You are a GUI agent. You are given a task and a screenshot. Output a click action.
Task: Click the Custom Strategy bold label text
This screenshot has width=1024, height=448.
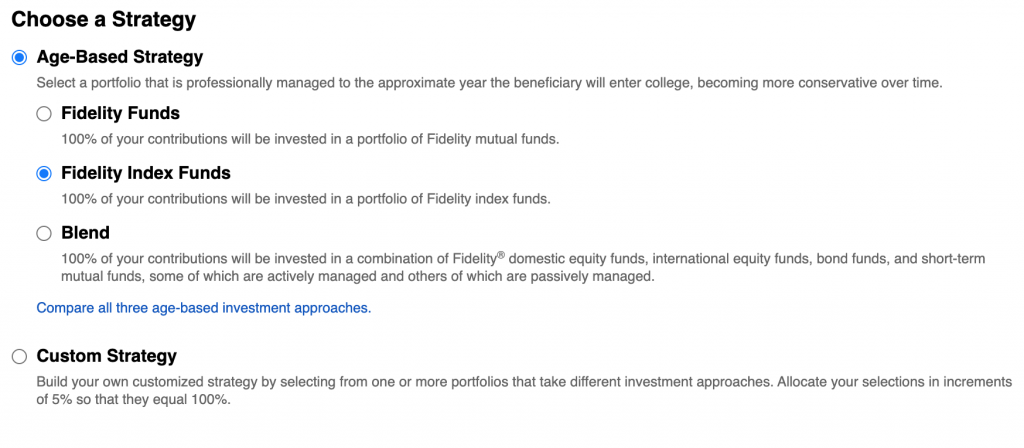coord(106,356)
